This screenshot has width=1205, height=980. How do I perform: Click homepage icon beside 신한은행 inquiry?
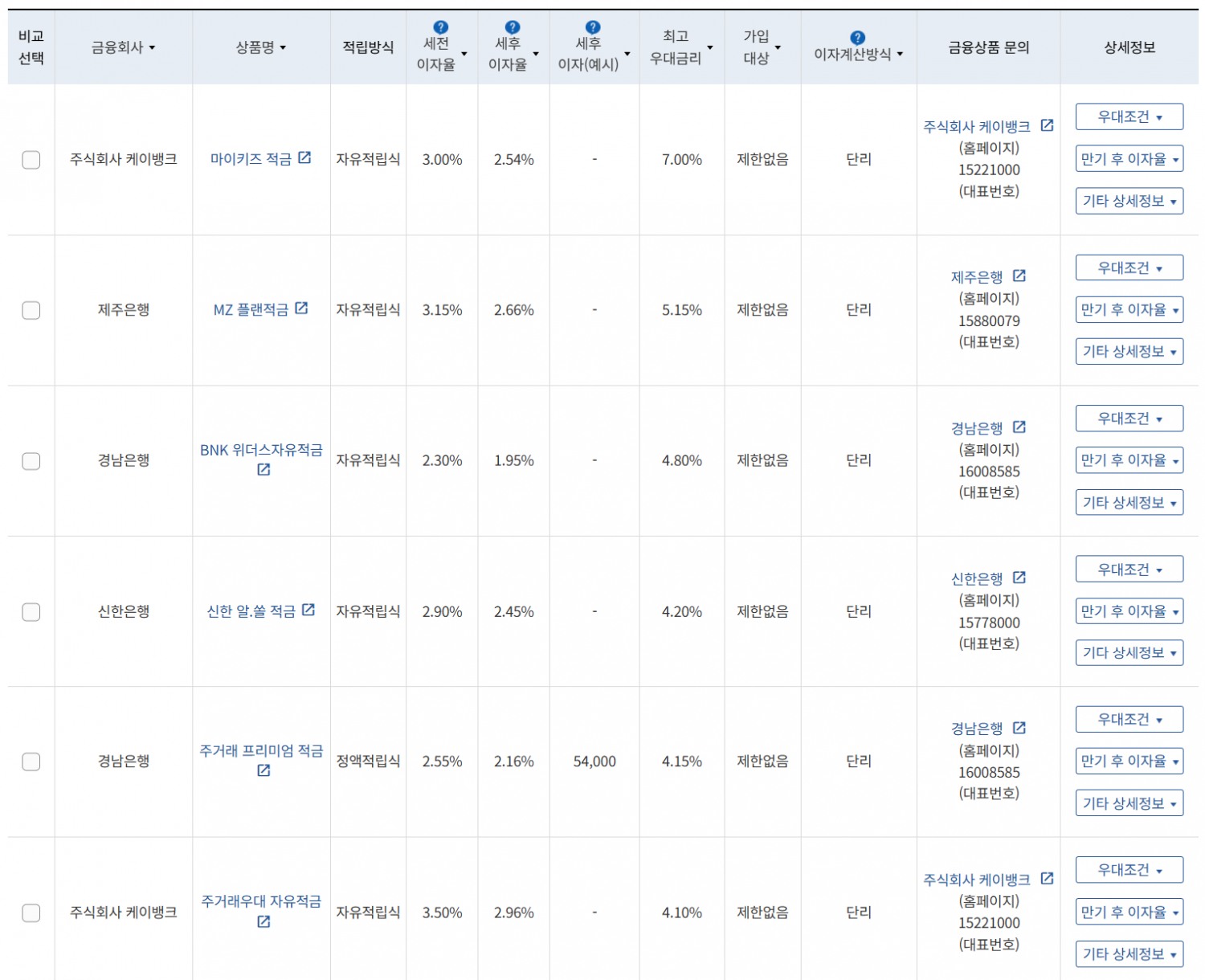tap(1019, 577)
